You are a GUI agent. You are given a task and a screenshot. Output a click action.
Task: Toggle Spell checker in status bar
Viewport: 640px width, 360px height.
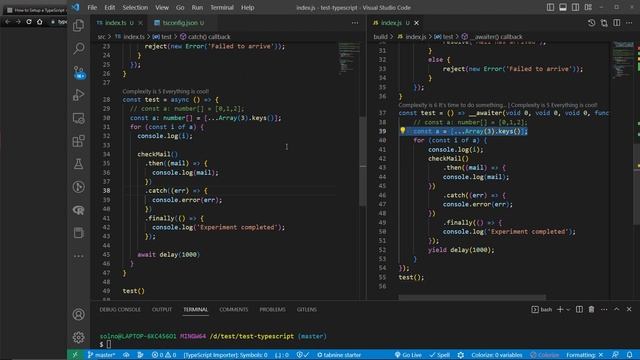pyautogui.click(x=439, y=355)
